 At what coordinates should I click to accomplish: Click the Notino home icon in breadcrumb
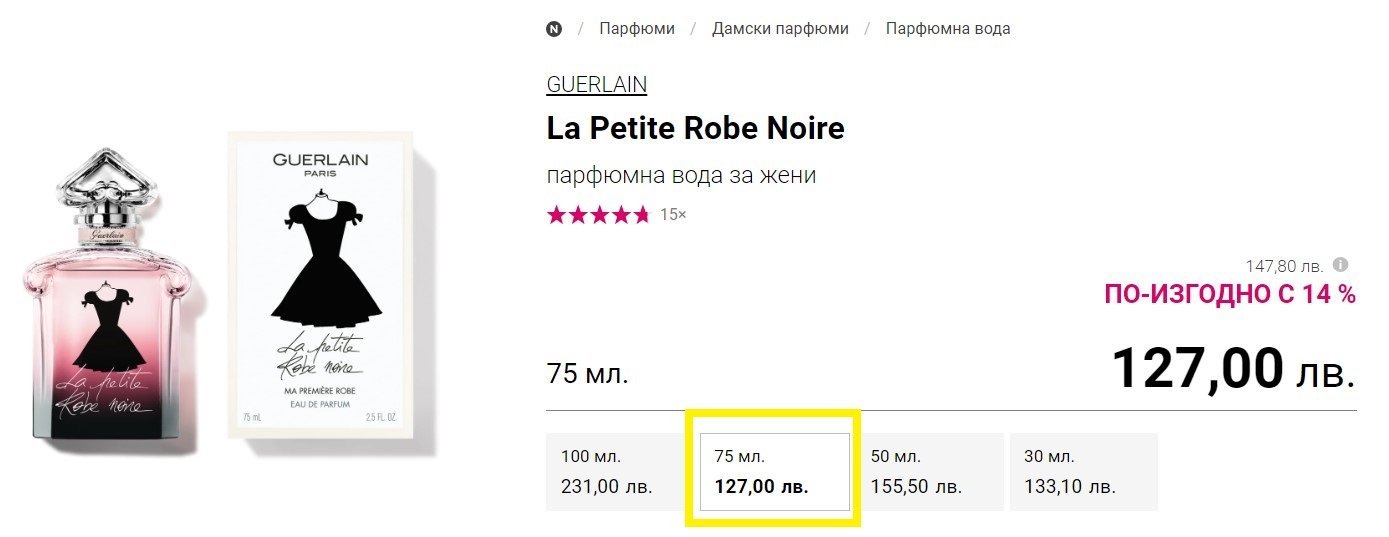554,29
